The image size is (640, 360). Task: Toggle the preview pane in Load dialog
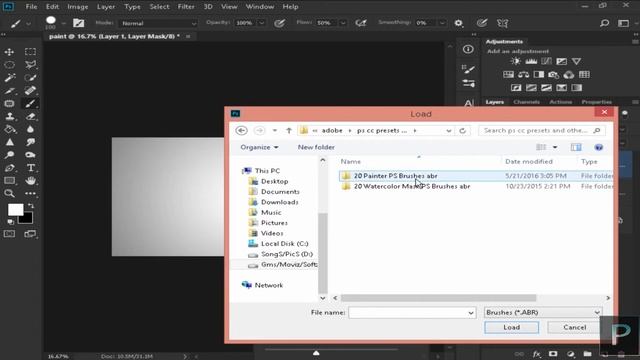pos(576,147)
